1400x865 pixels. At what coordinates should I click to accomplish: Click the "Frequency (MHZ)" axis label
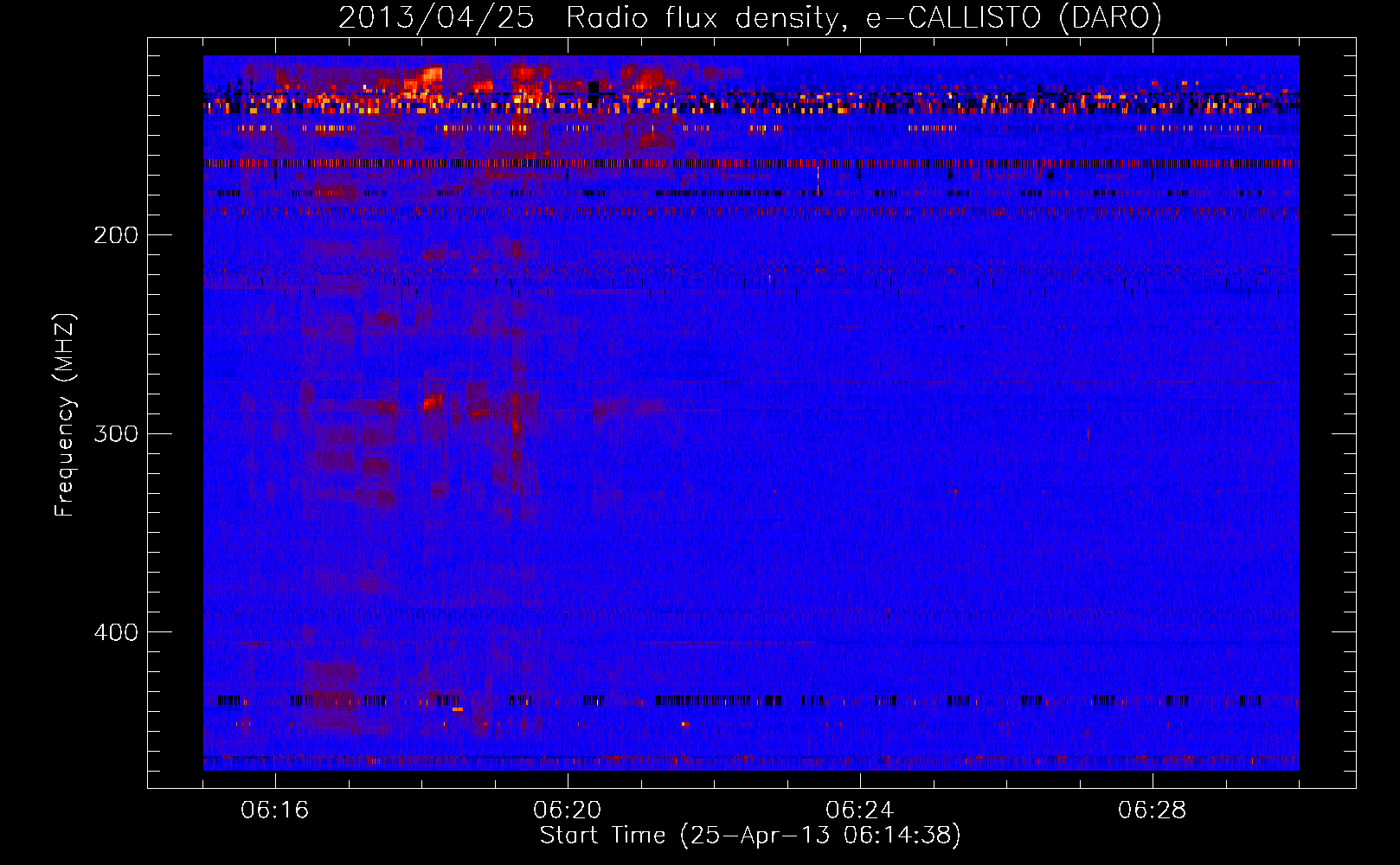click(x=65, y=415)
